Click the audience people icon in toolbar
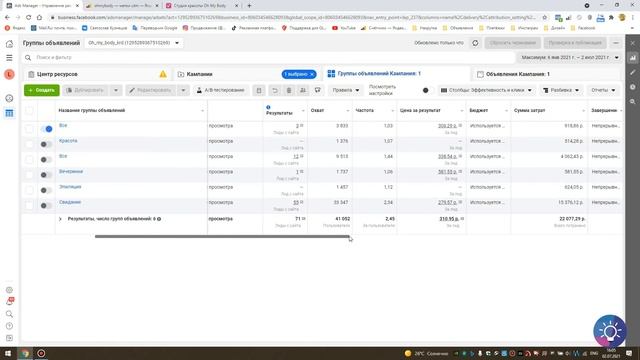 (x=303, y=90)
